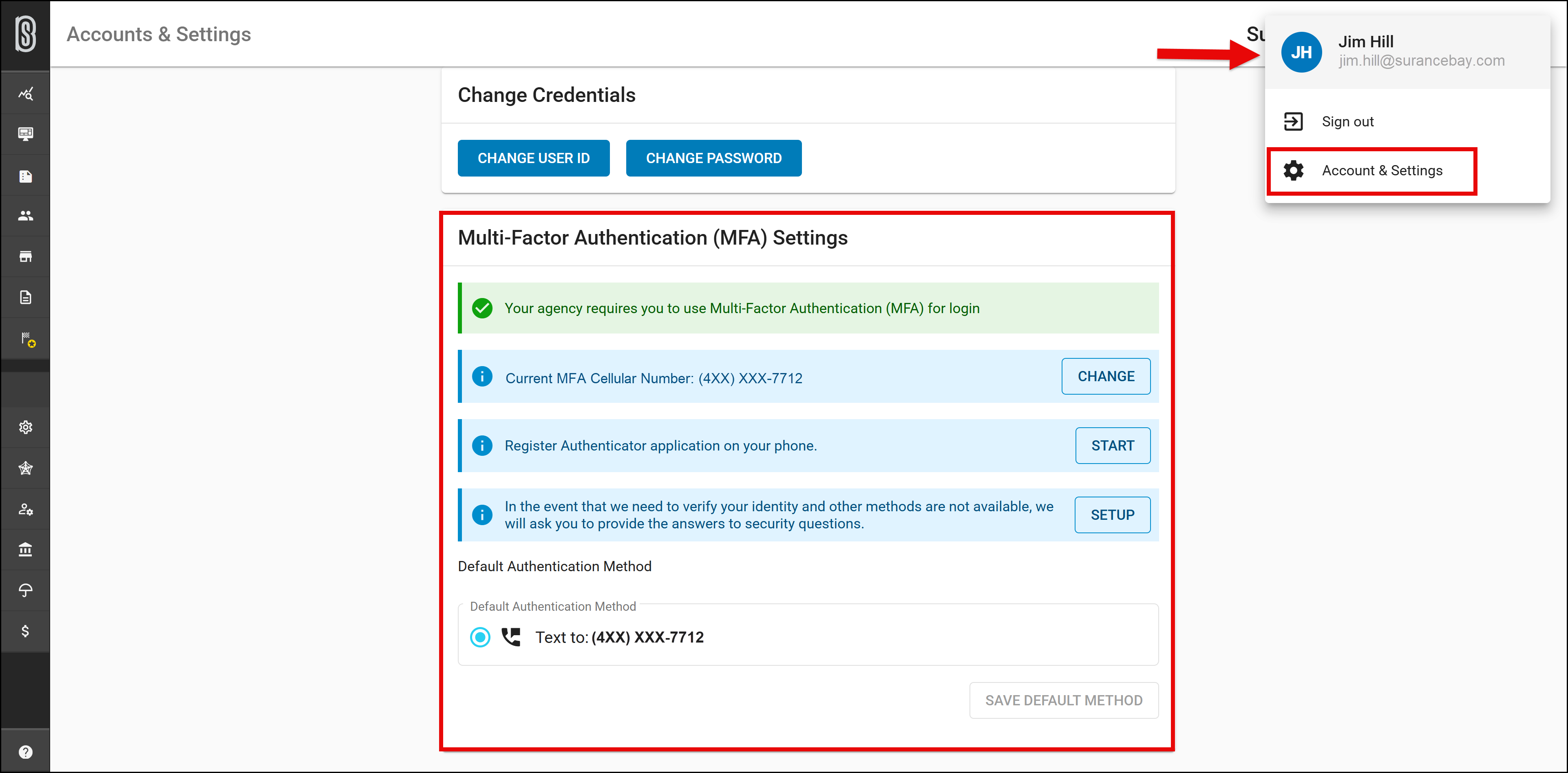Click the JH avatar circle in account menu

tap(1301, 52)
